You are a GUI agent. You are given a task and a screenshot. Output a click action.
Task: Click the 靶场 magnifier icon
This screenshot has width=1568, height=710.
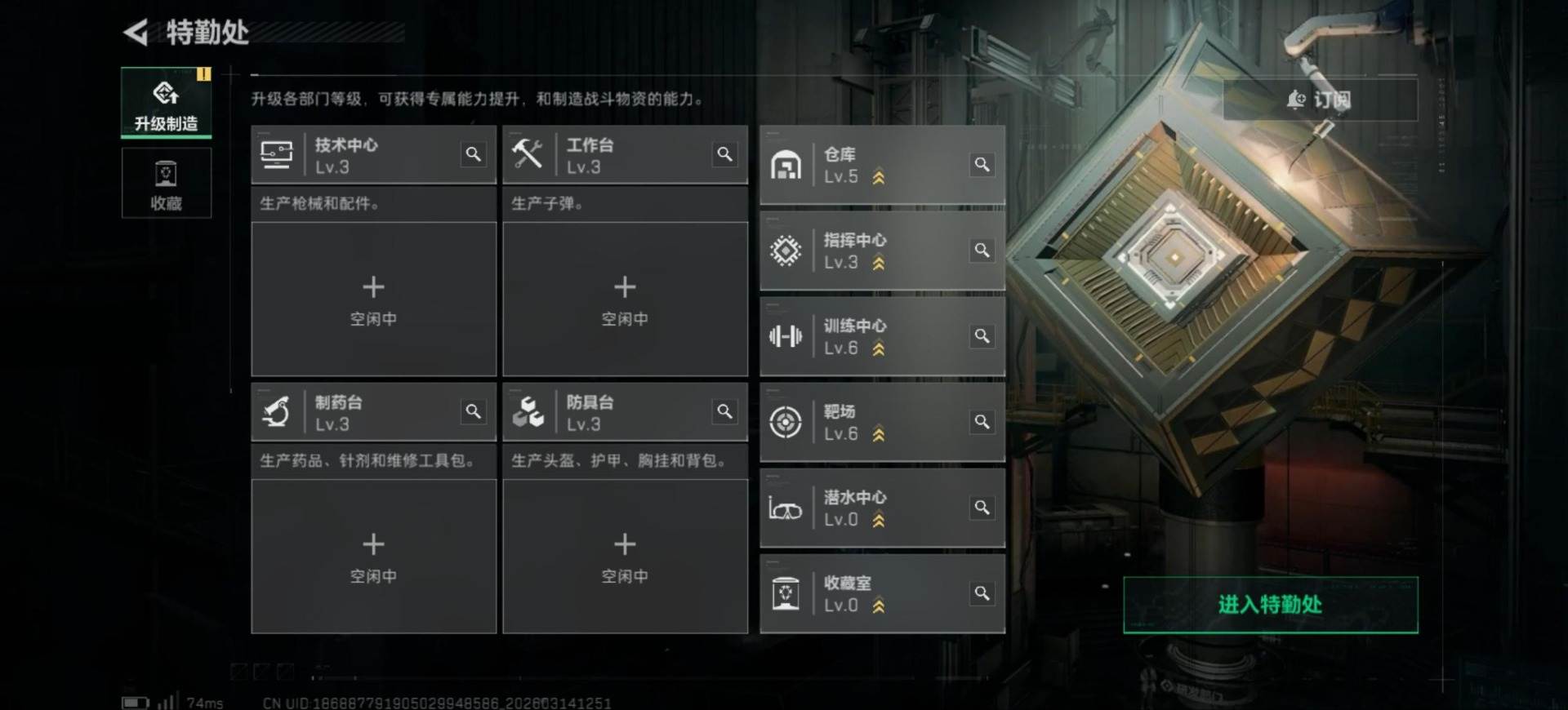point(982,421)
